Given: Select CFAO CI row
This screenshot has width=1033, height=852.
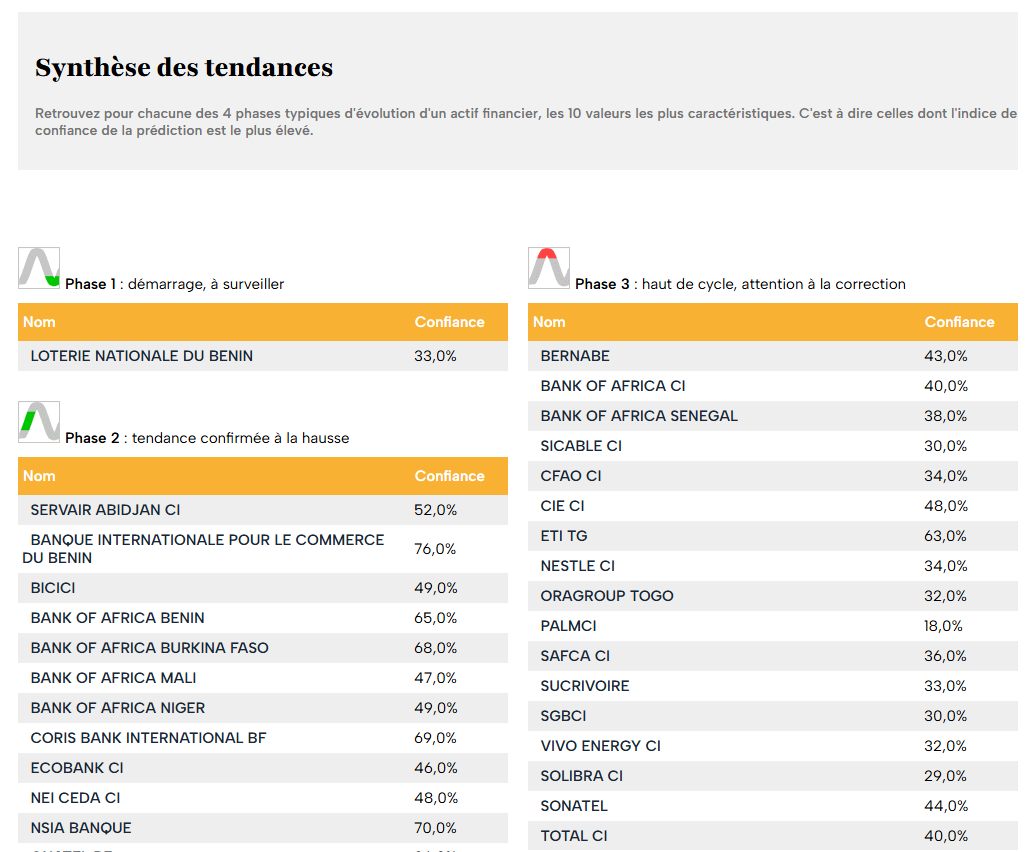Looking at the screenshot, I should [773, 476].
